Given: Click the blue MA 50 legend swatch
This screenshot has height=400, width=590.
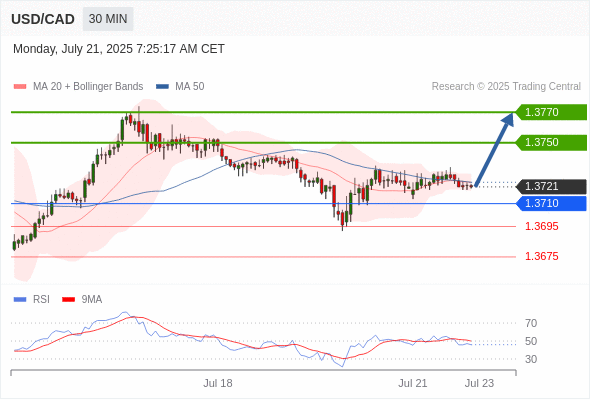Looking at the screenshot, I should 162,87.
